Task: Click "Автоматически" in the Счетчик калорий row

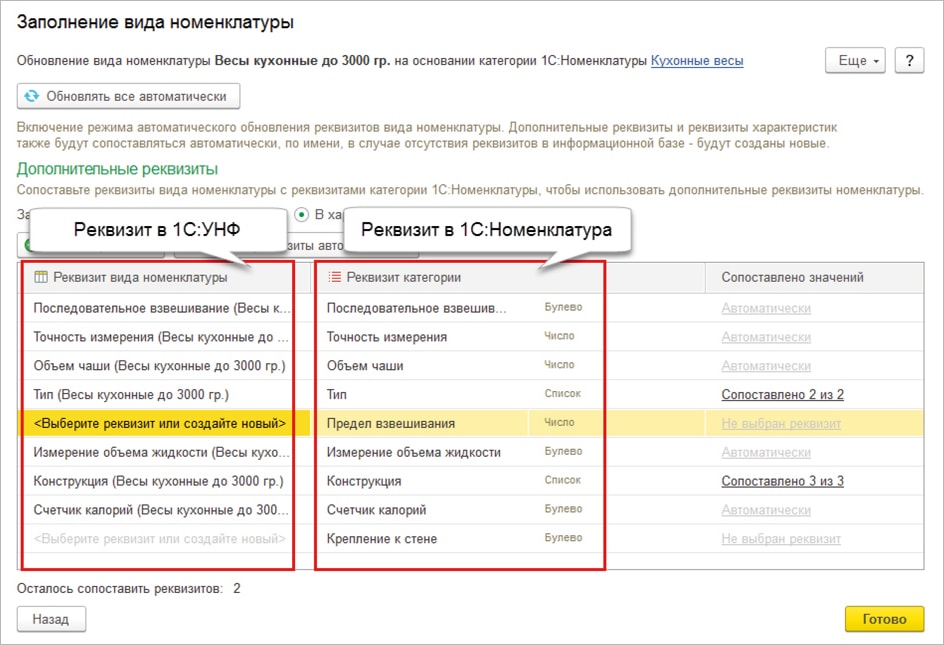Action: click(766, 511)
